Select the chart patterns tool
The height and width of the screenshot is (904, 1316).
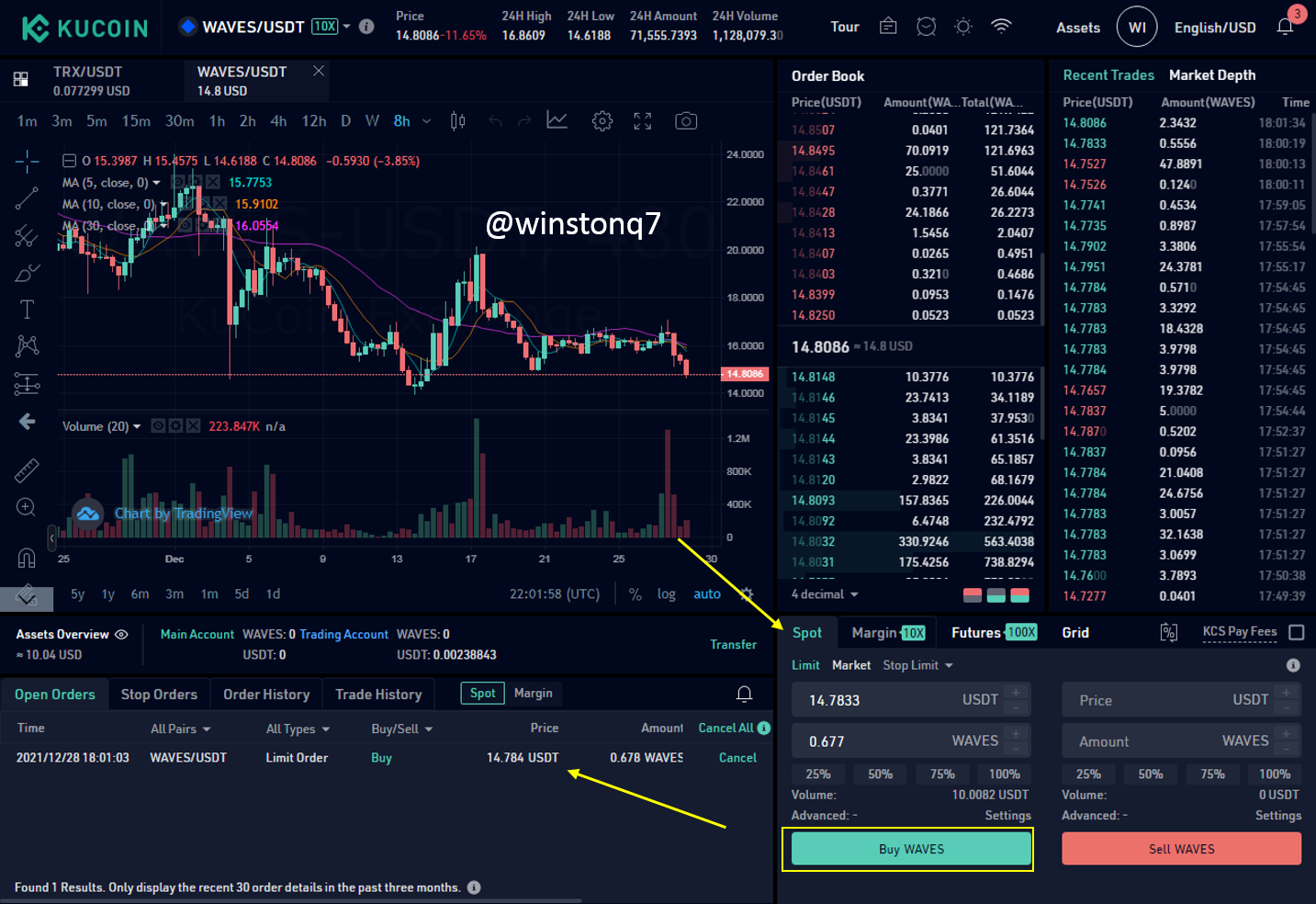coord(27,345)
